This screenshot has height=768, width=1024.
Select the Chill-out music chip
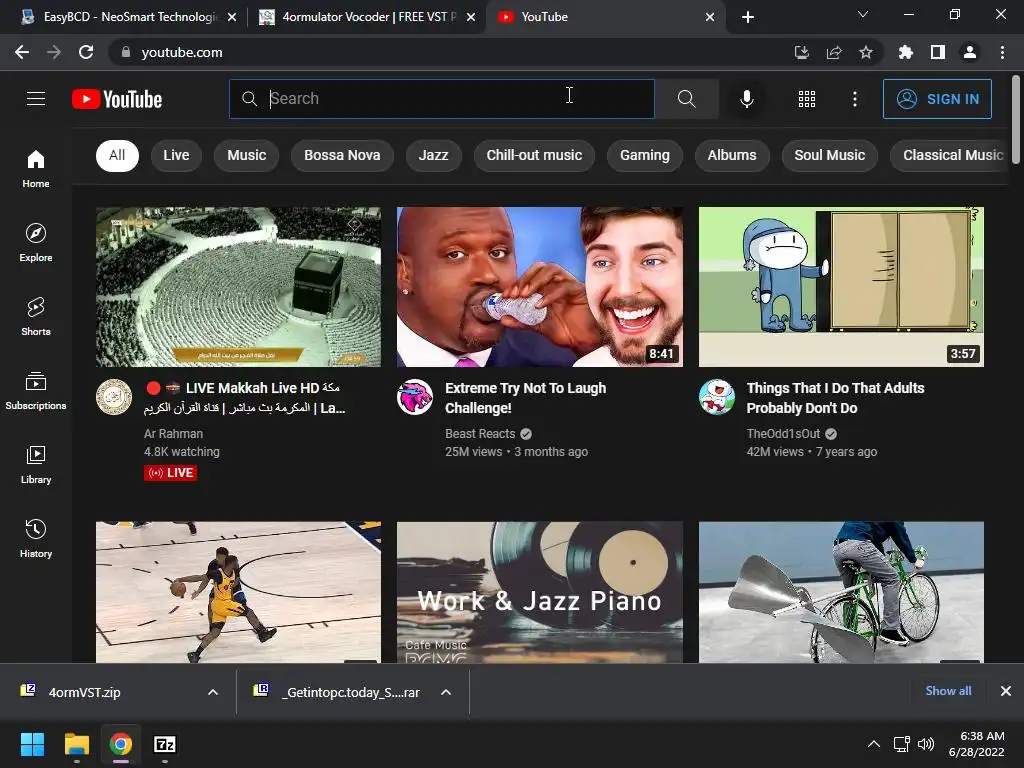(534, 155)
